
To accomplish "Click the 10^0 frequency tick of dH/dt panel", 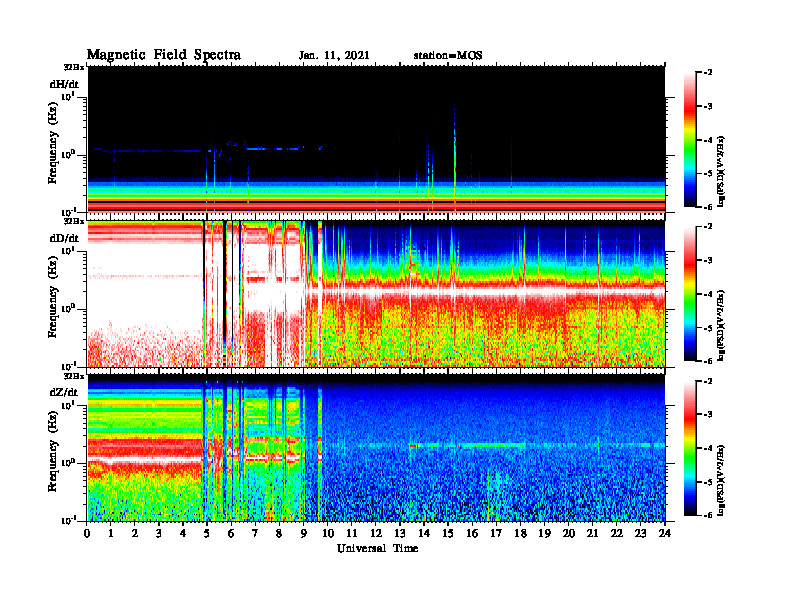I will pyautogui.click(x=69, y=155).
